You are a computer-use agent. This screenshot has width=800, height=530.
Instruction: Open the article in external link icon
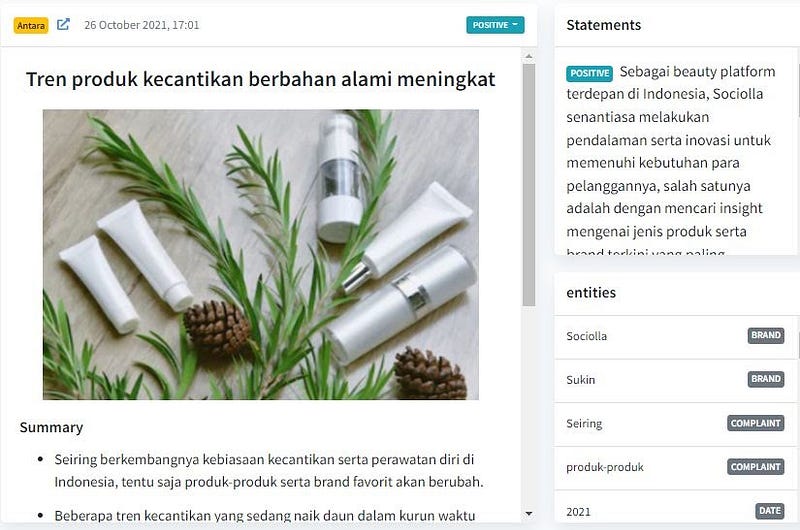(x=63, y=24)
